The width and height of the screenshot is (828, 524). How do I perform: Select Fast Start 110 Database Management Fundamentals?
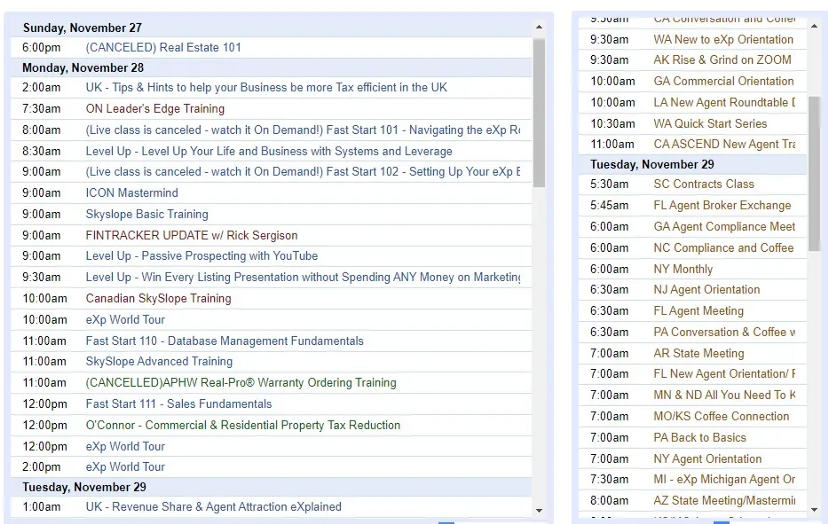coord(224,341)
